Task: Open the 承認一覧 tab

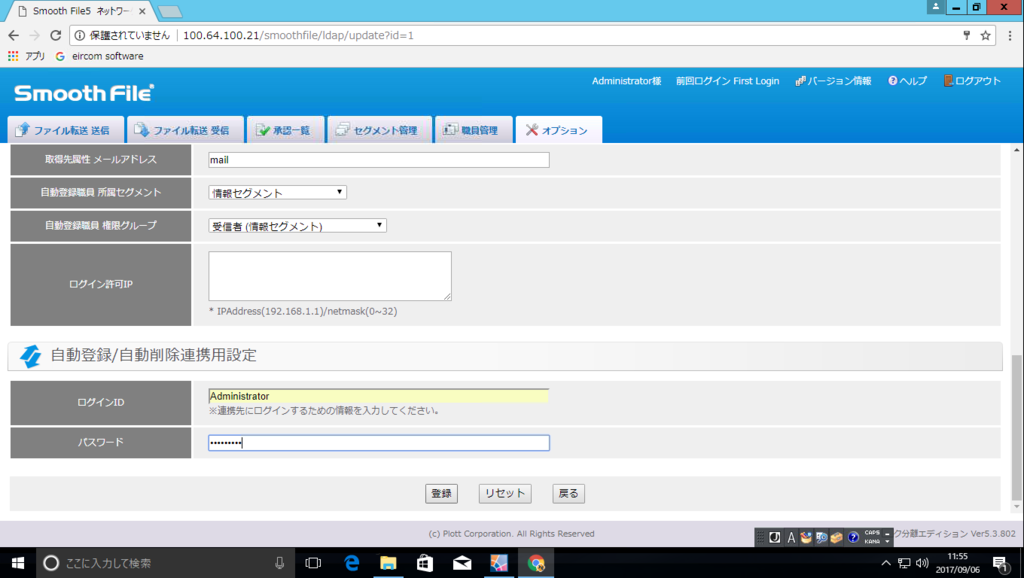Action: (x=285, y=129)
